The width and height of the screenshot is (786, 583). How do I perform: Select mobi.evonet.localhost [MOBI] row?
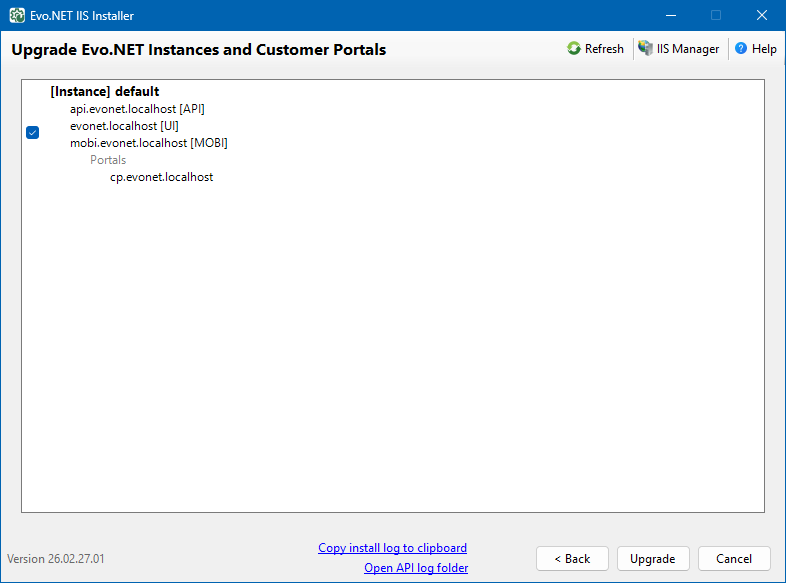pos(149,143)
